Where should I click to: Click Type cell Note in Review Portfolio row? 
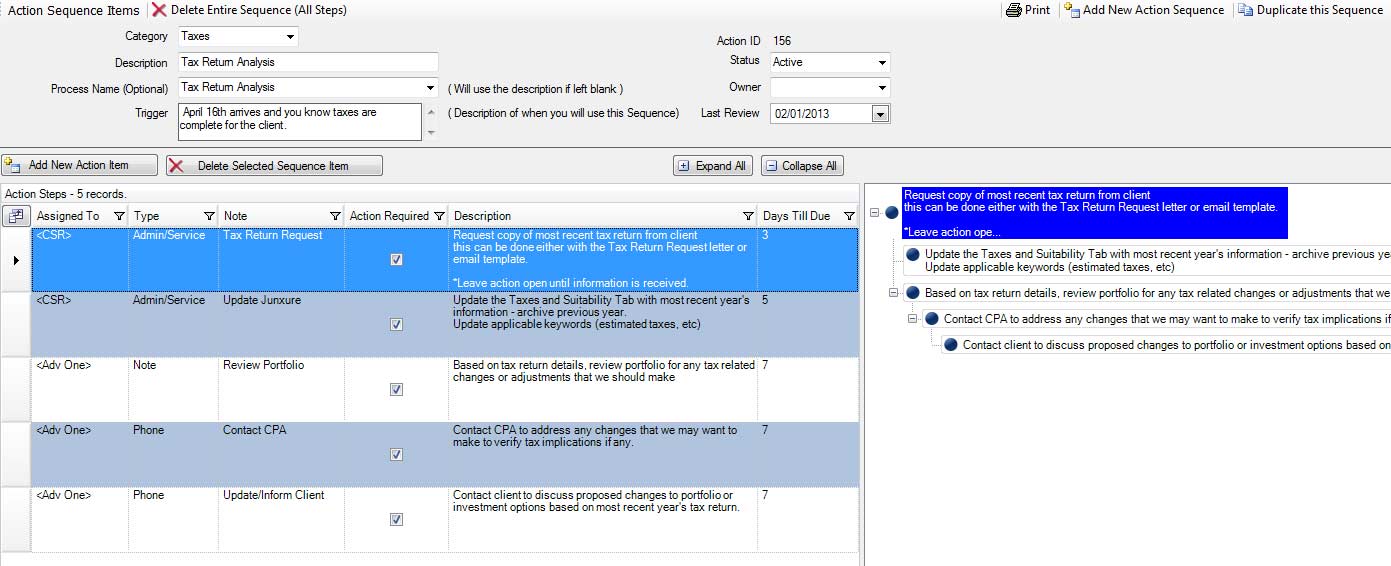click(173, 389)
